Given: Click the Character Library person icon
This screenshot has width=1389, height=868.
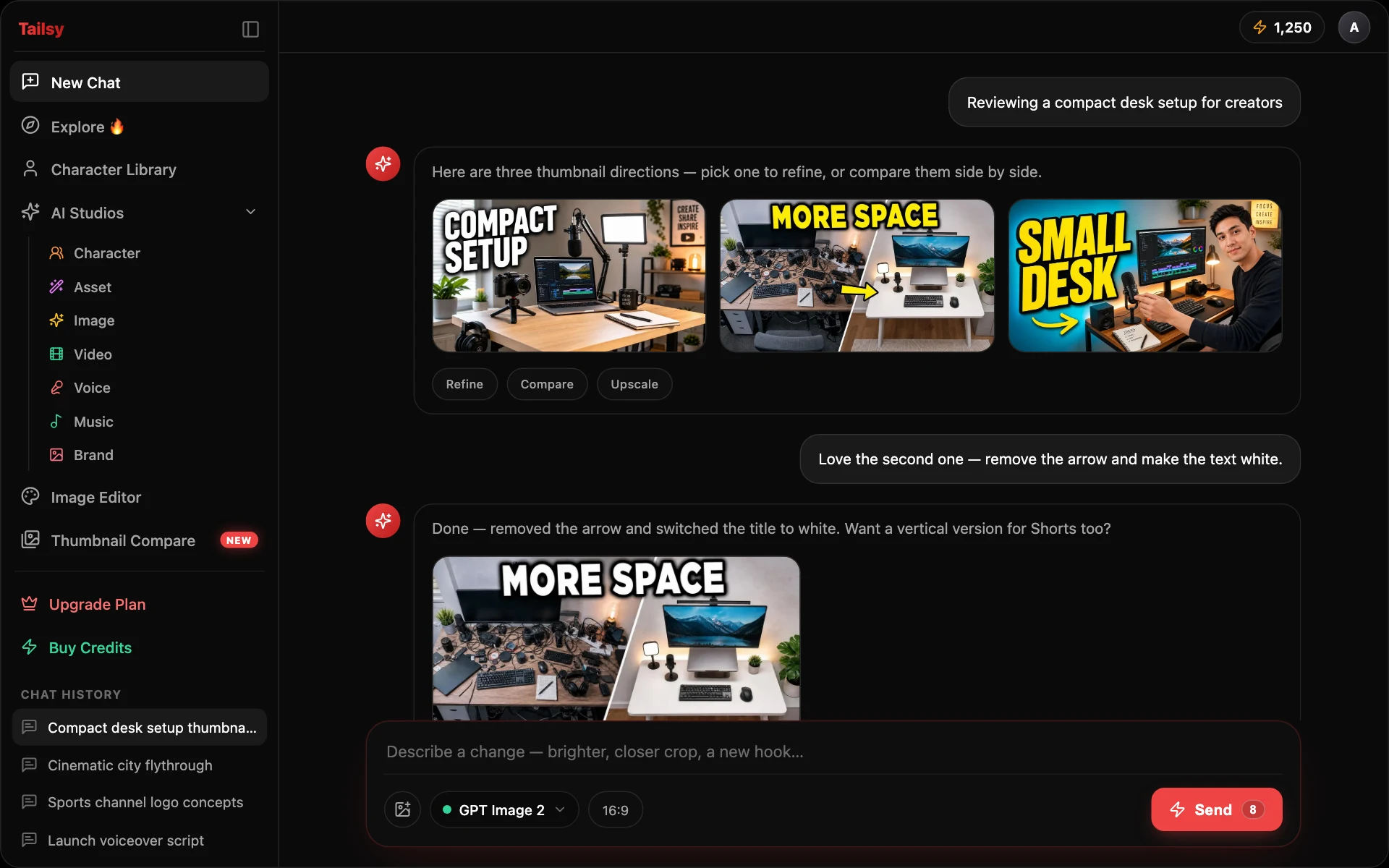Looking at the screenshot, I should pos(30,169).
